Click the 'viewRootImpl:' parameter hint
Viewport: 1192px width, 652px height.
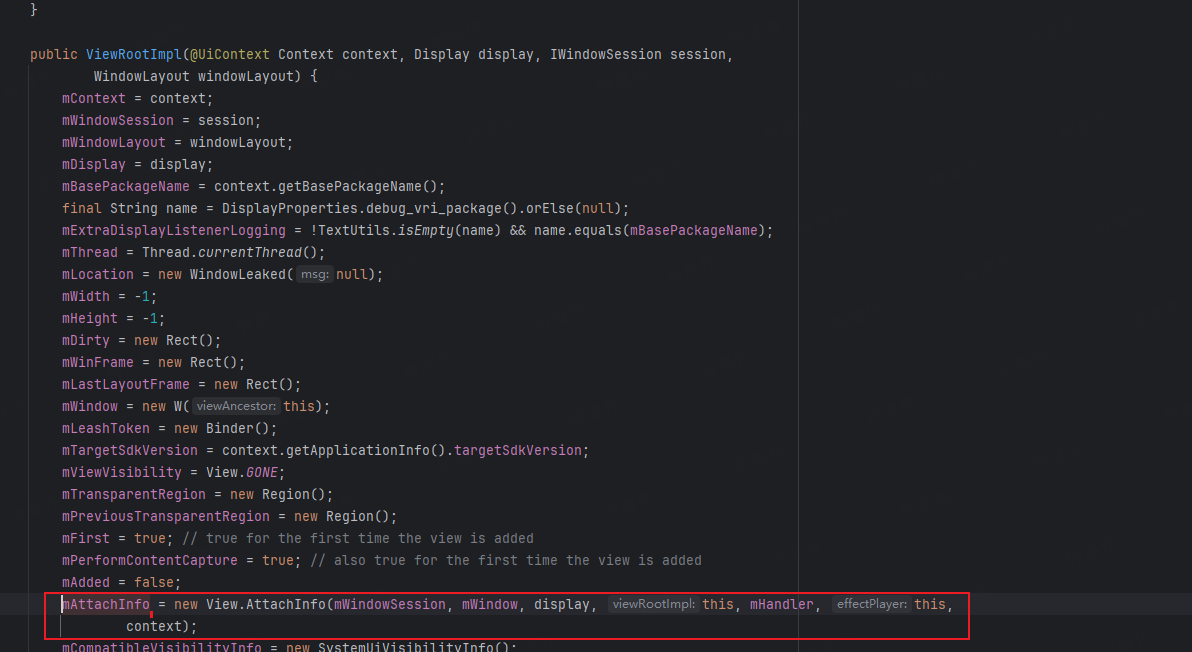click(x=653, y=606)
